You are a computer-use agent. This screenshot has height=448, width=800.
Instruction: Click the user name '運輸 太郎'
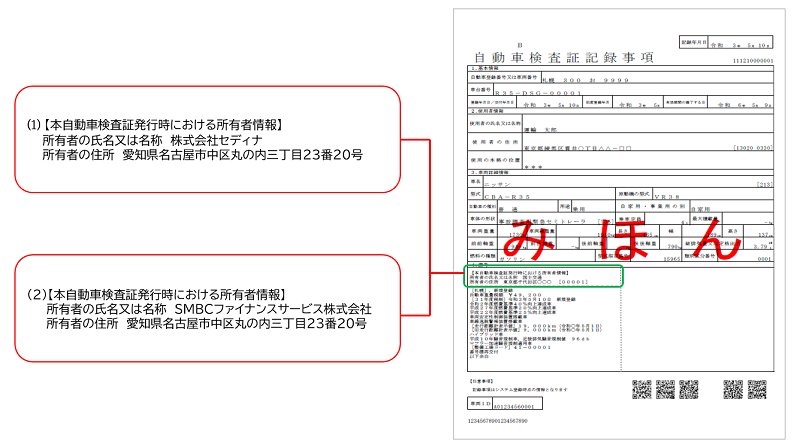tap(540, 130)
